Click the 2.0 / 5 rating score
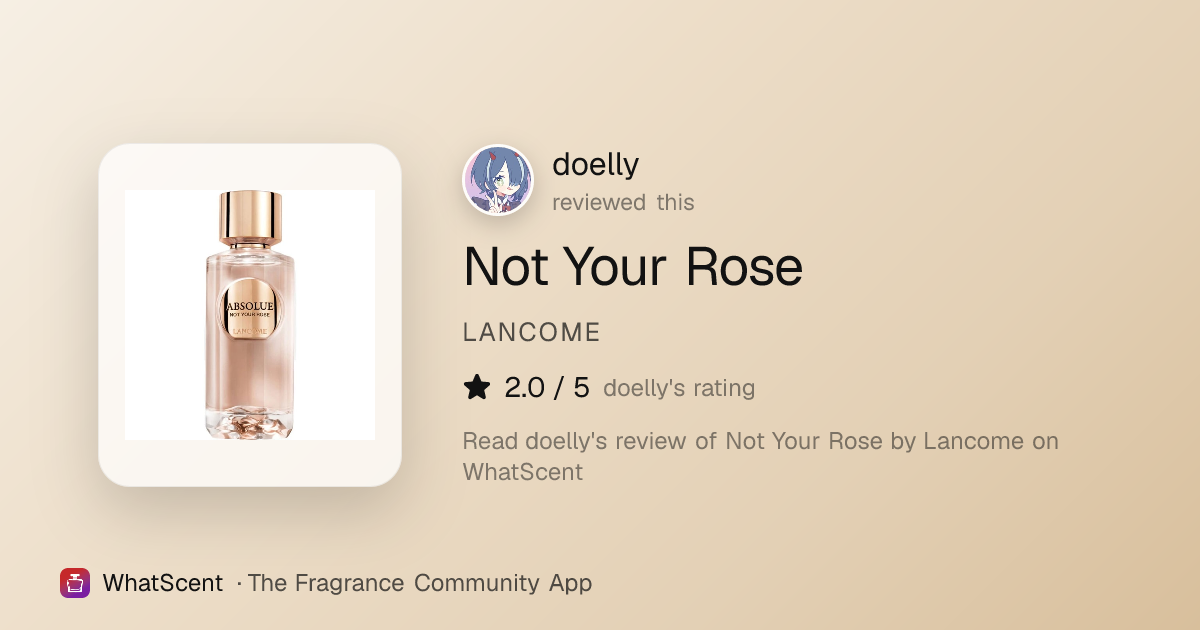Screen dimensions: 1200x630 (x=547, y=388)
